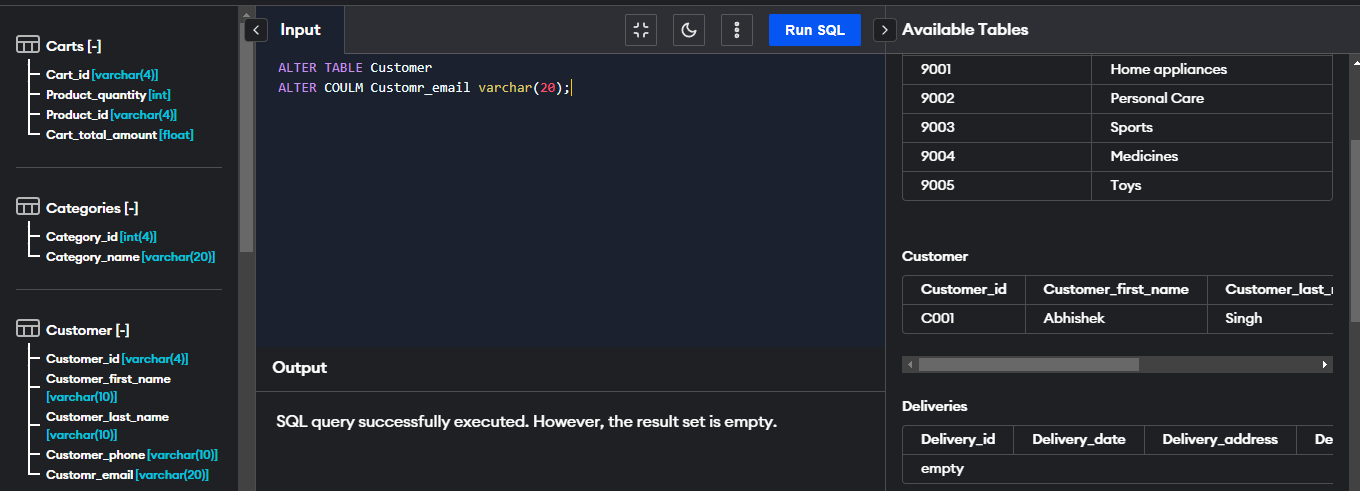The height and width of the screenshot is (491, 1360).
Task: Click the C001 cell
Action: click(964, 318)
